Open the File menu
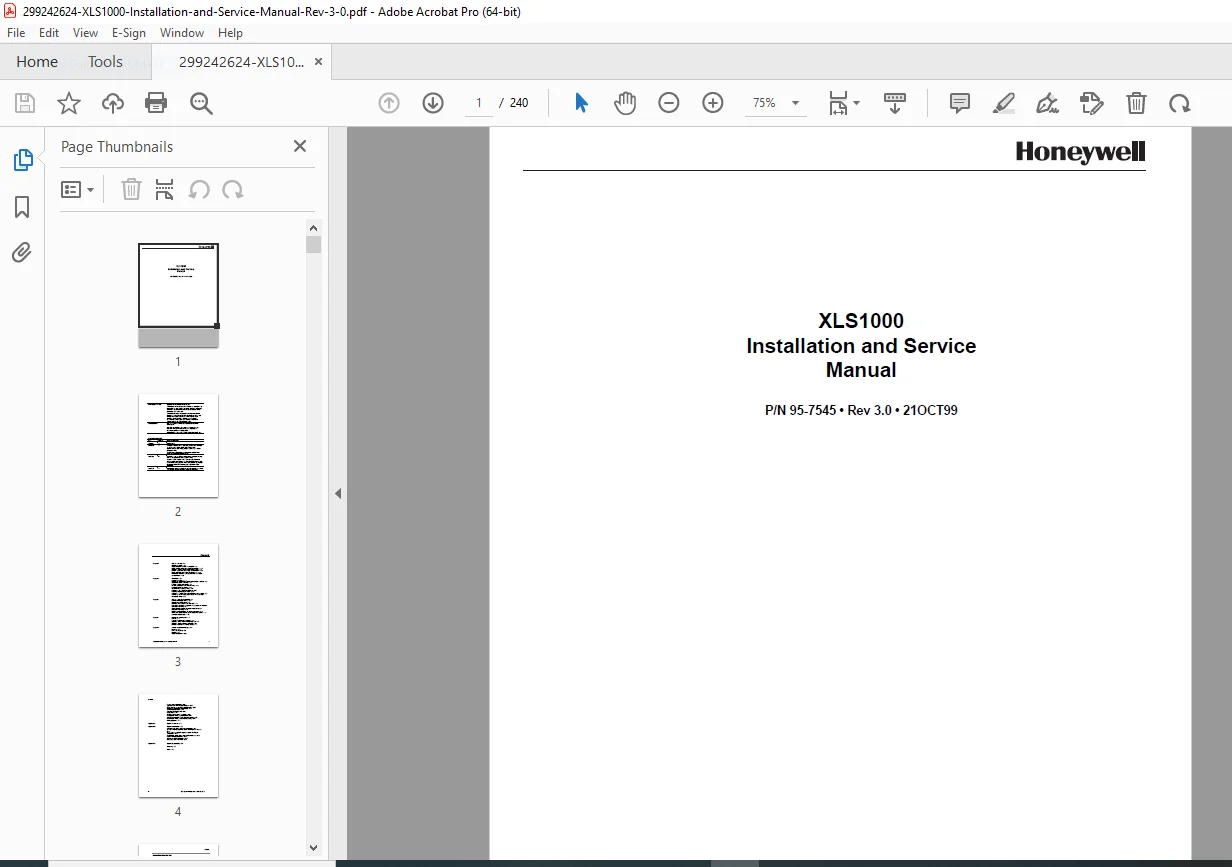1232x867 pixels. coord(16,33)
